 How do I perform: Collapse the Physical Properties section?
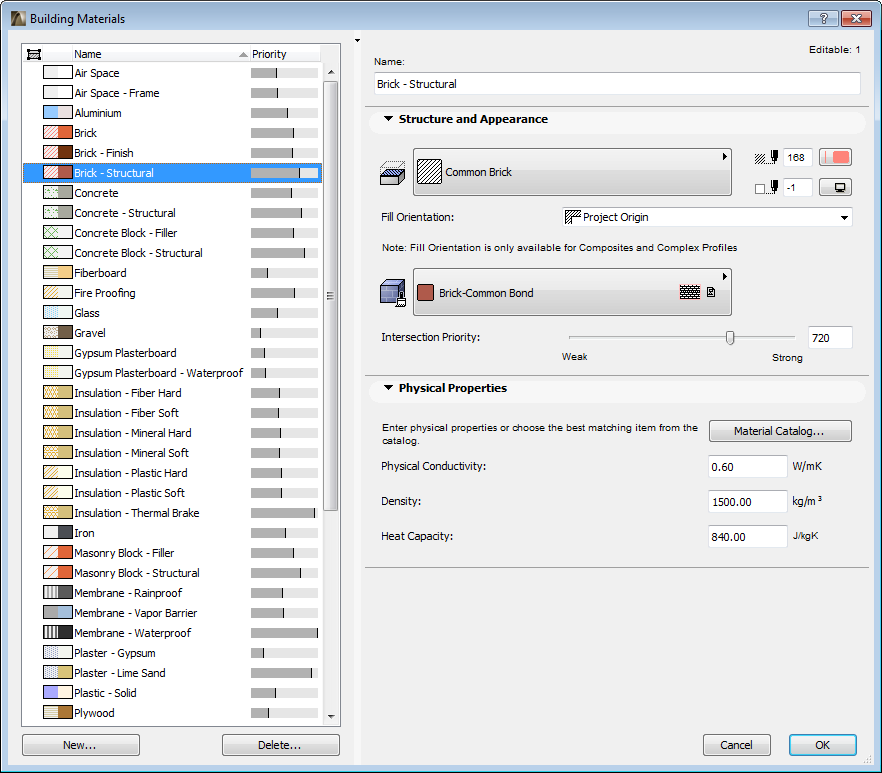[388, 388]
